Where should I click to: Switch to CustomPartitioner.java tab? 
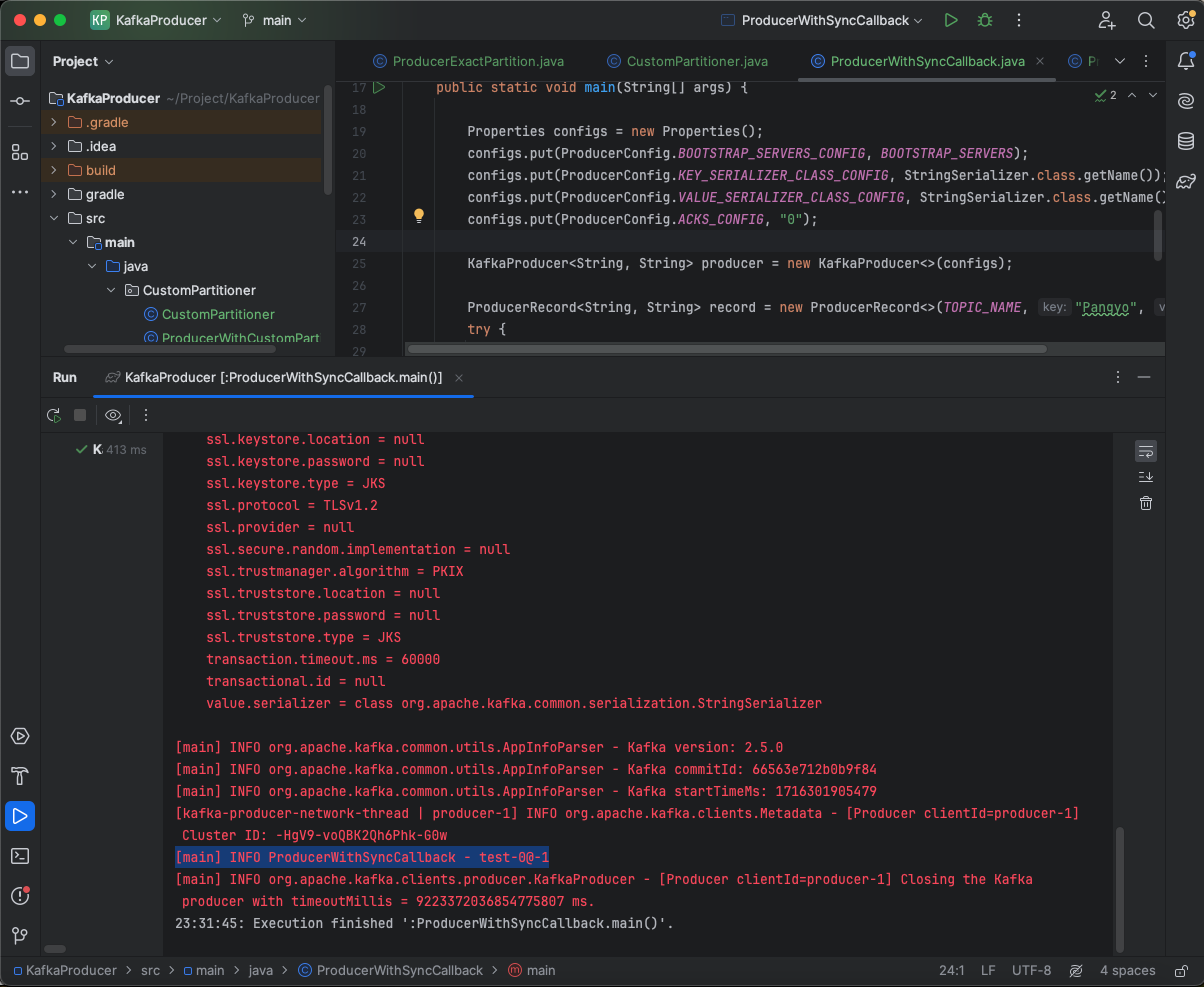[x=687, y=61]
